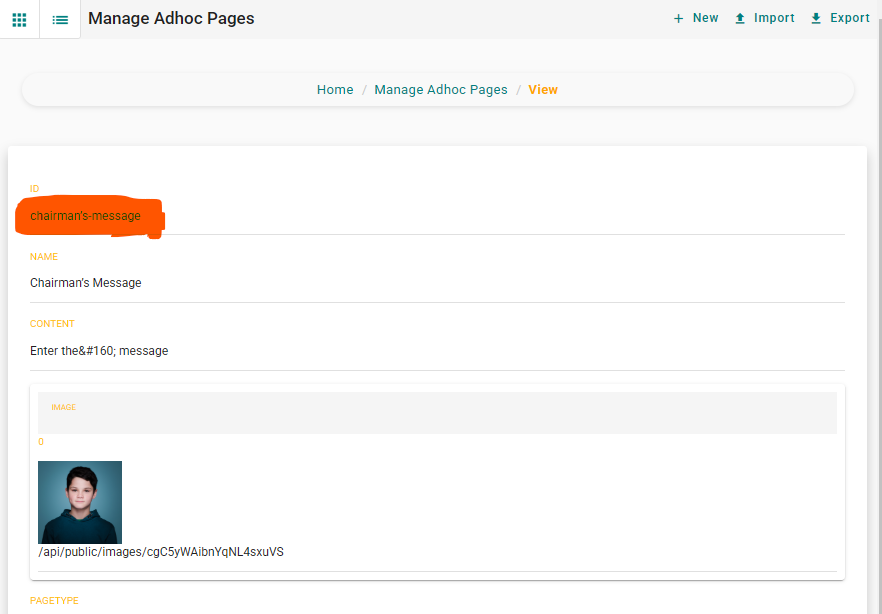Click the IMAGE section header
This screenshot has width=882, height=614.
click(x=437, y=413)
